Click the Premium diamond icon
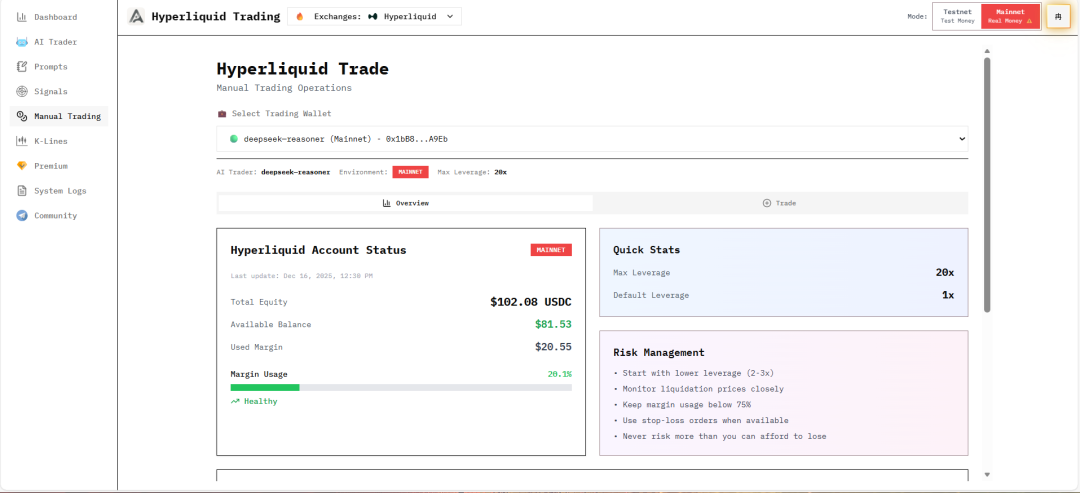The height and width of the screenshot is (493, 1080). 21,166
